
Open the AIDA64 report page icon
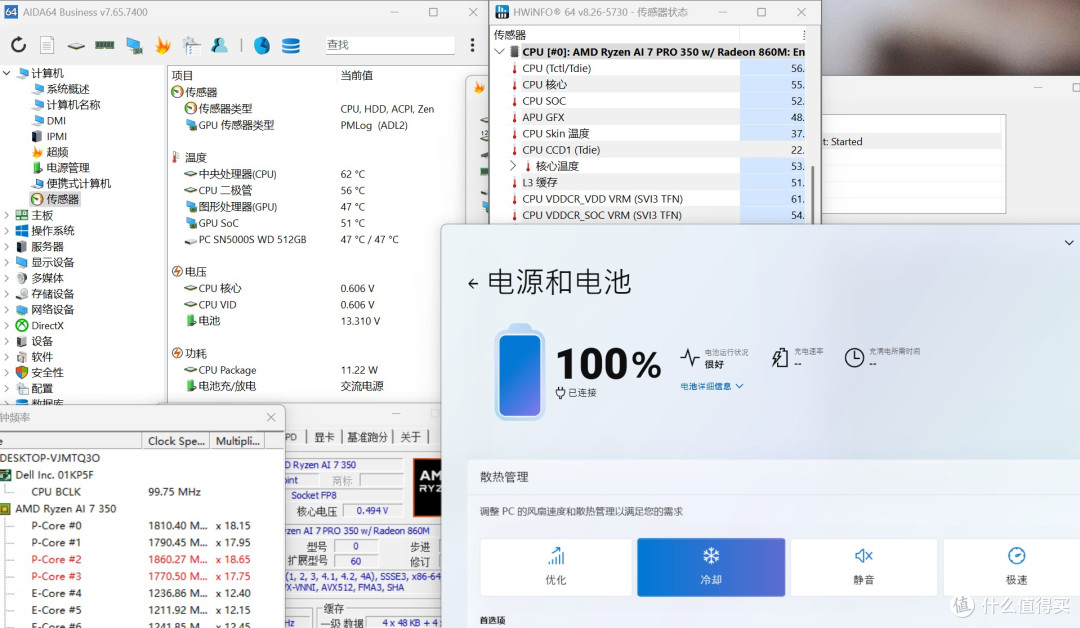tap(47, 45)
